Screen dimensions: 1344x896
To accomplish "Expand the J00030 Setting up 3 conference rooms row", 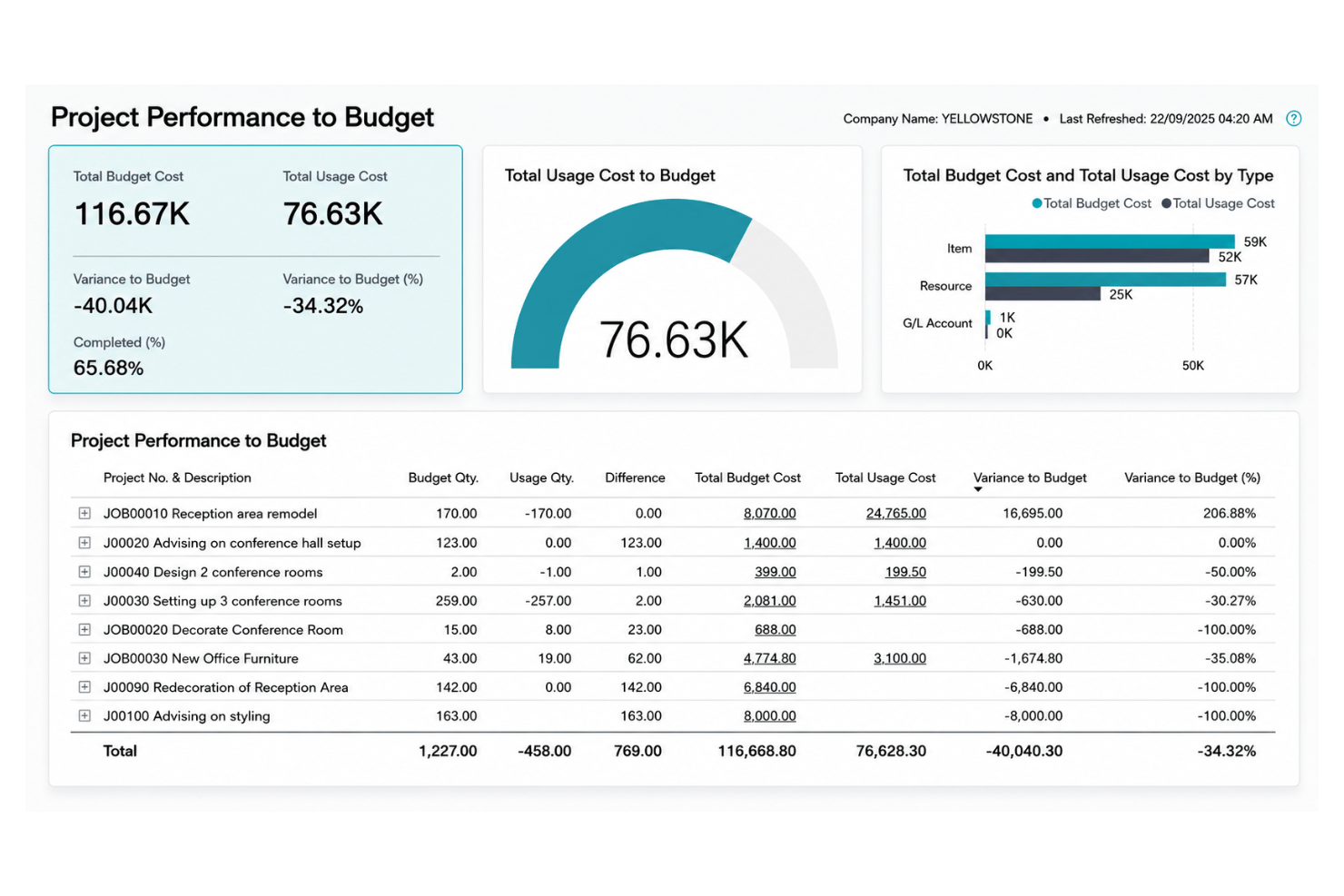I will point(84,601).
